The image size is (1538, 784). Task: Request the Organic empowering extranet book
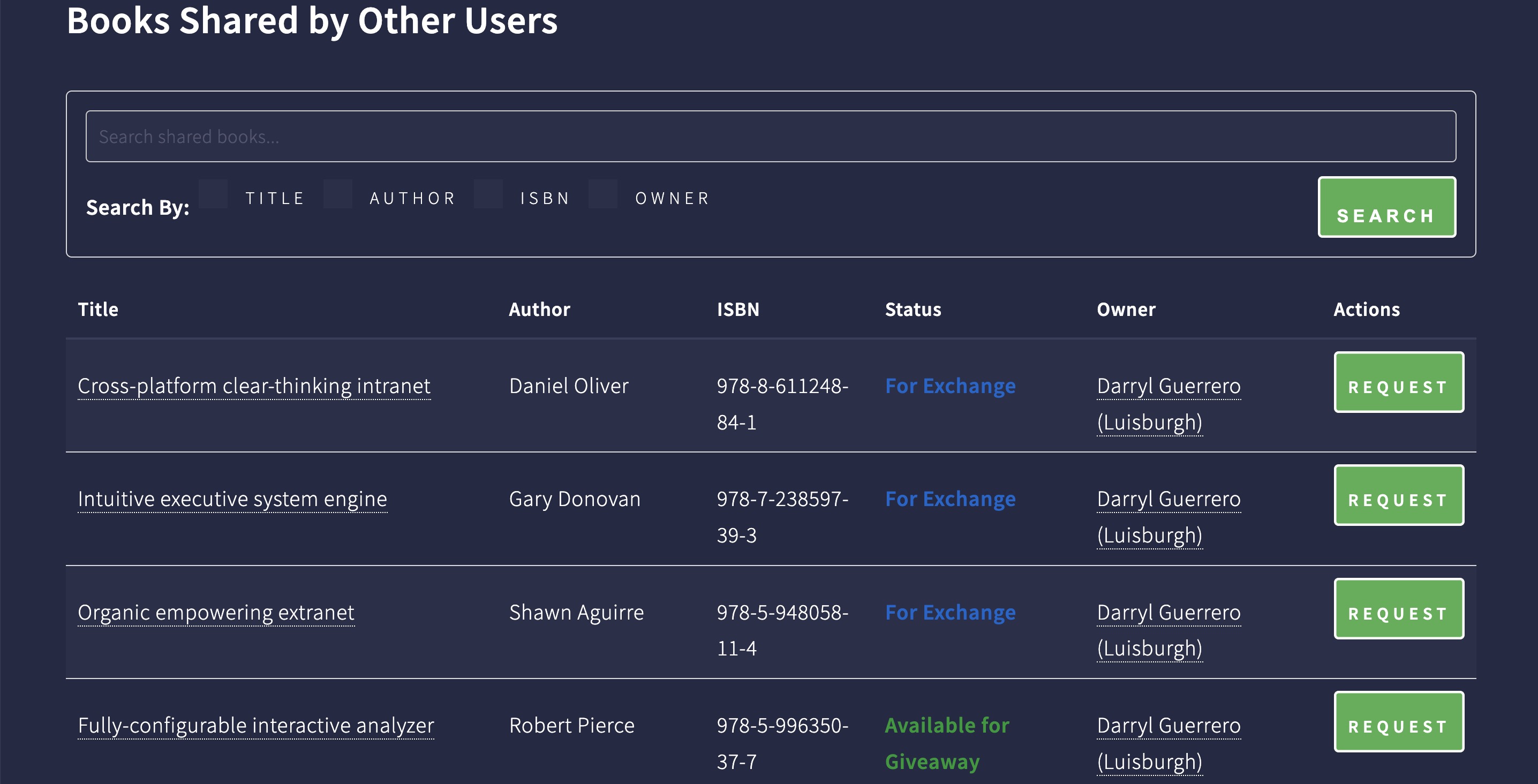pyautogui.click(x=1398, y=608)
